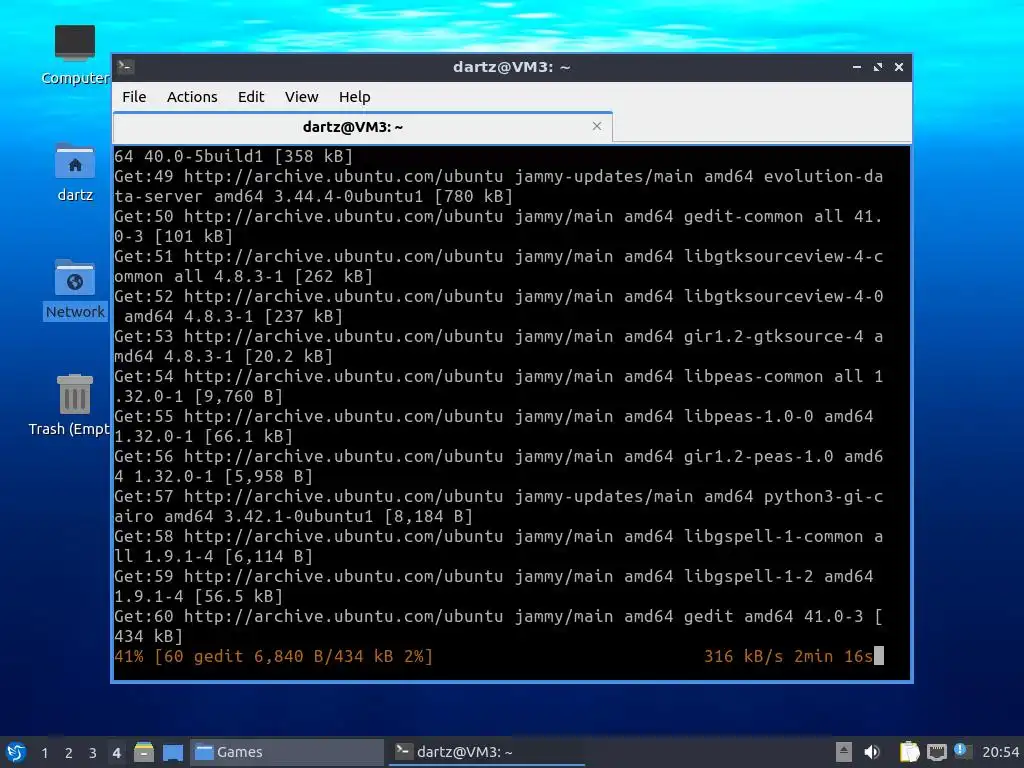Click the show desktop taskbar icon

click(x=173, y=752)
